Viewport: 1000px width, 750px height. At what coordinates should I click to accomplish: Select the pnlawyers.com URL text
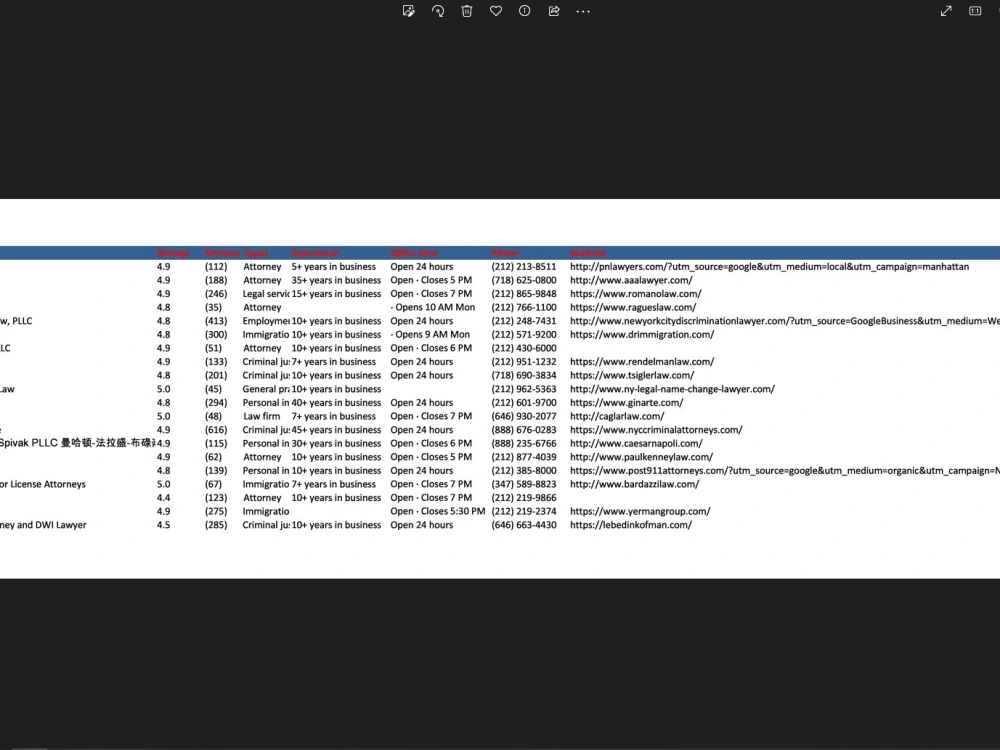[769, 267]
